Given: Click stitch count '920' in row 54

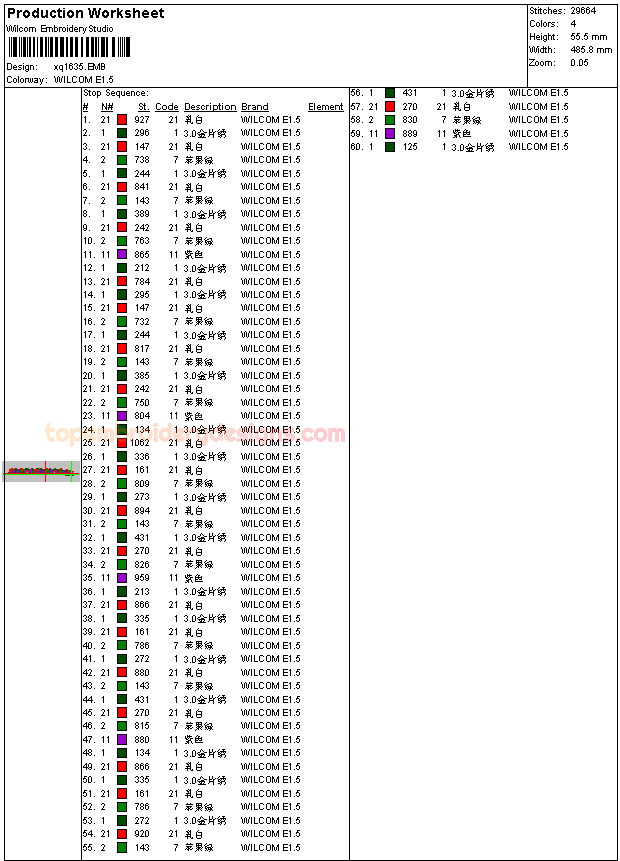Looking at the screenshot, I should click(x=142, y=834).
